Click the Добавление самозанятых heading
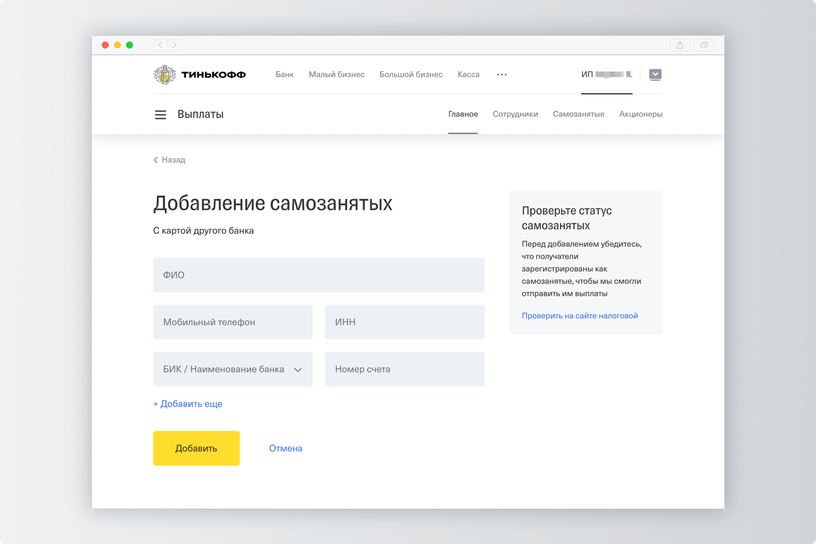 point(273,203)
